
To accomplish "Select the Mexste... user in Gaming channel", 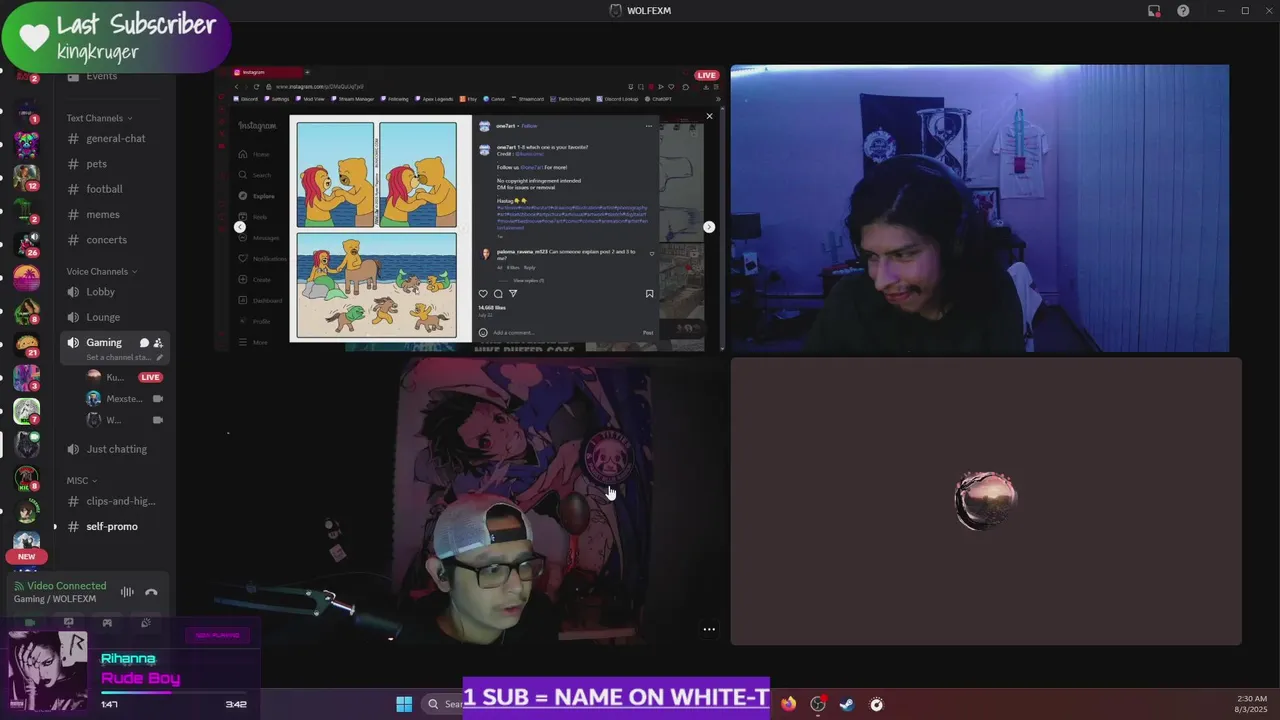I will (125, 398).
